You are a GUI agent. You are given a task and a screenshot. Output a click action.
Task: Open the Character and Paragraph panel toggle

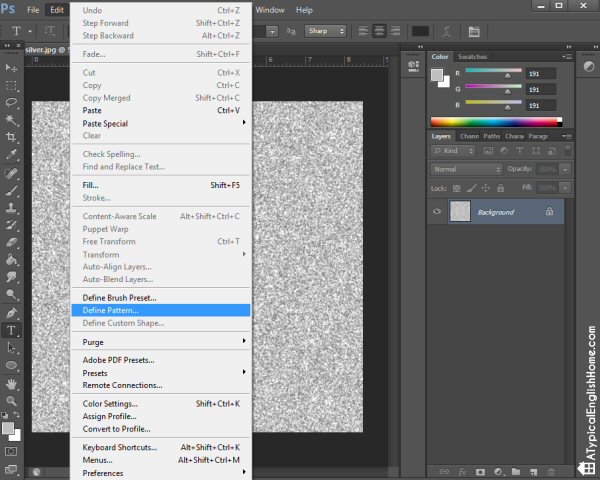474,31
